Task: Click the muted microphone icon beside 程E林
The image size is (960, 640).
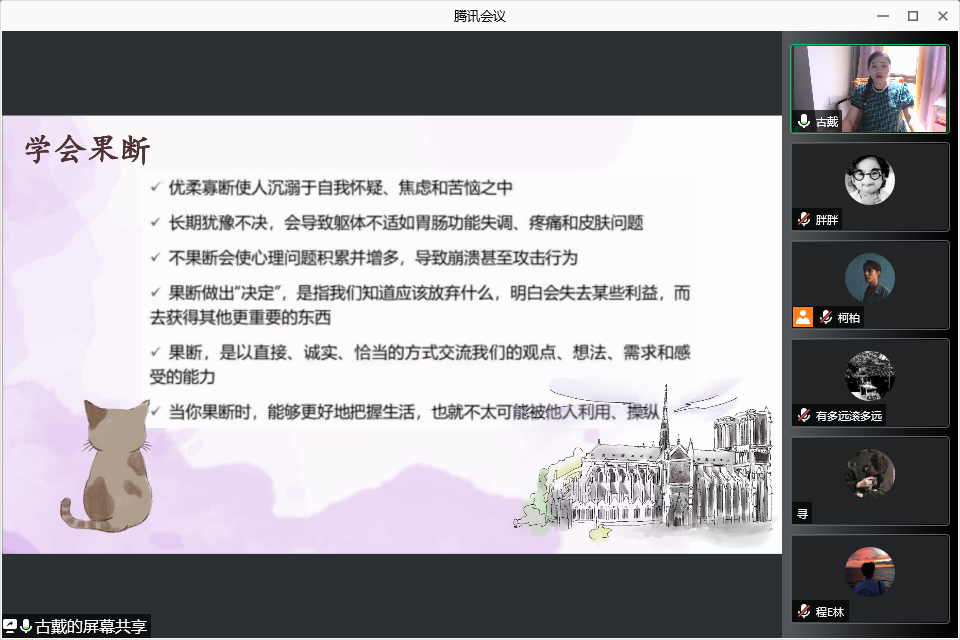Action: tap(804, 610)
